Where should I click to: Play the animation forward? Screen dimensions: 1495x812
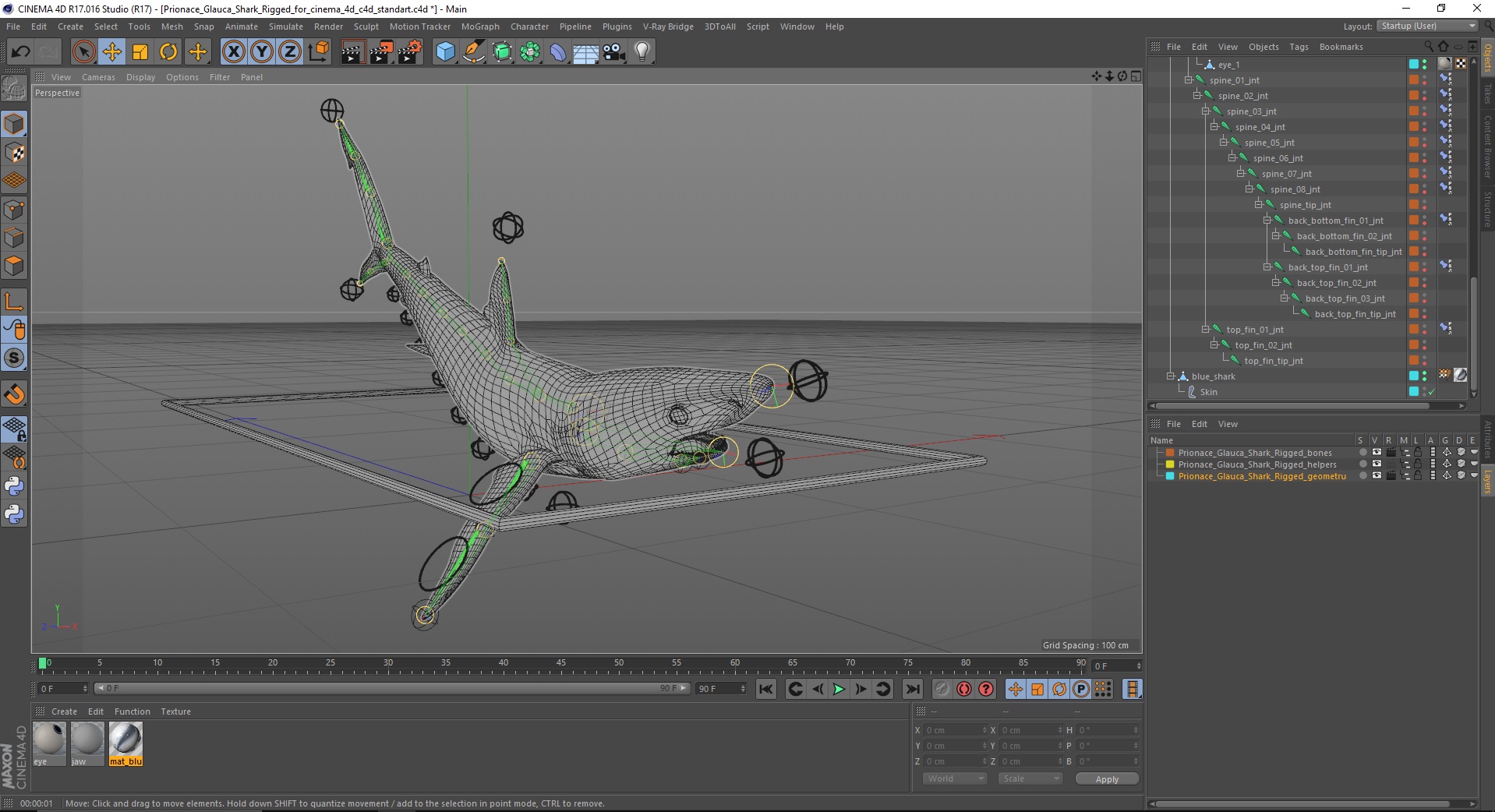pyautogui.click(x=839, y=689)
